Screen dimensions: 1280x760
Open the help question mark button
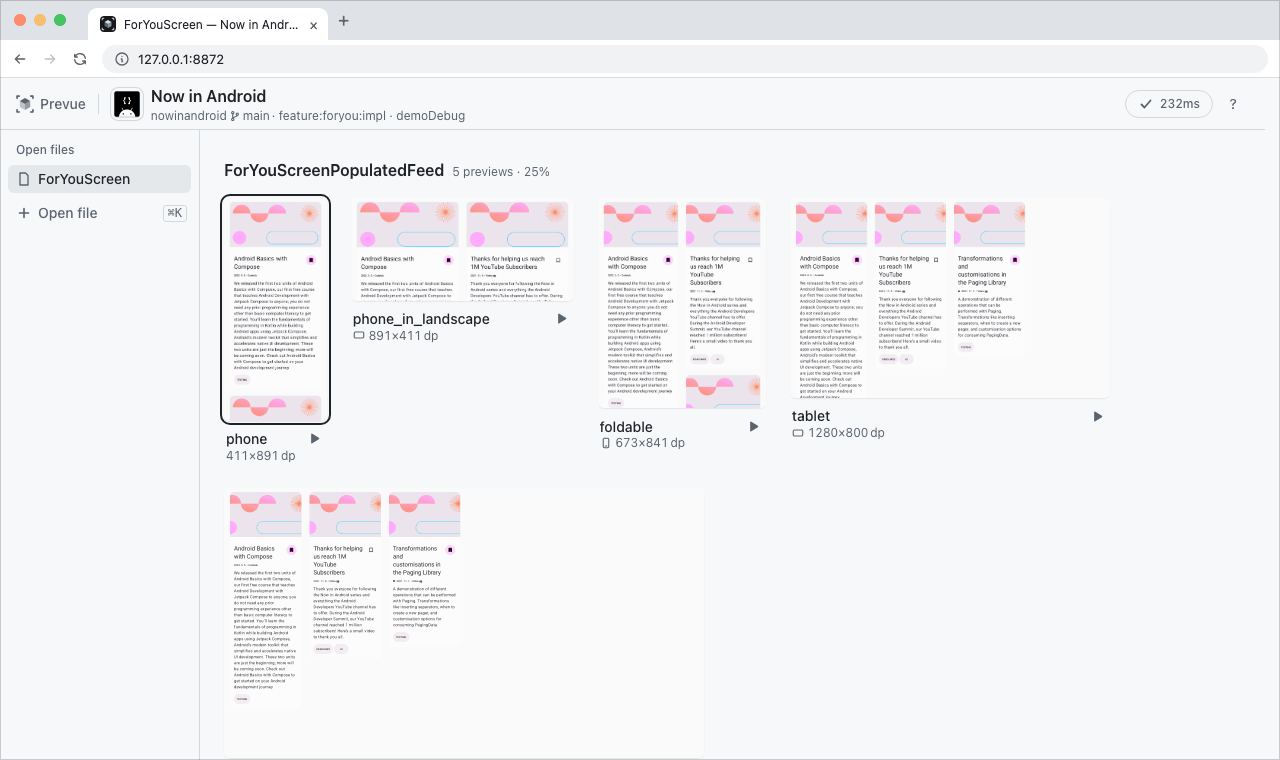coord(1233,104)
